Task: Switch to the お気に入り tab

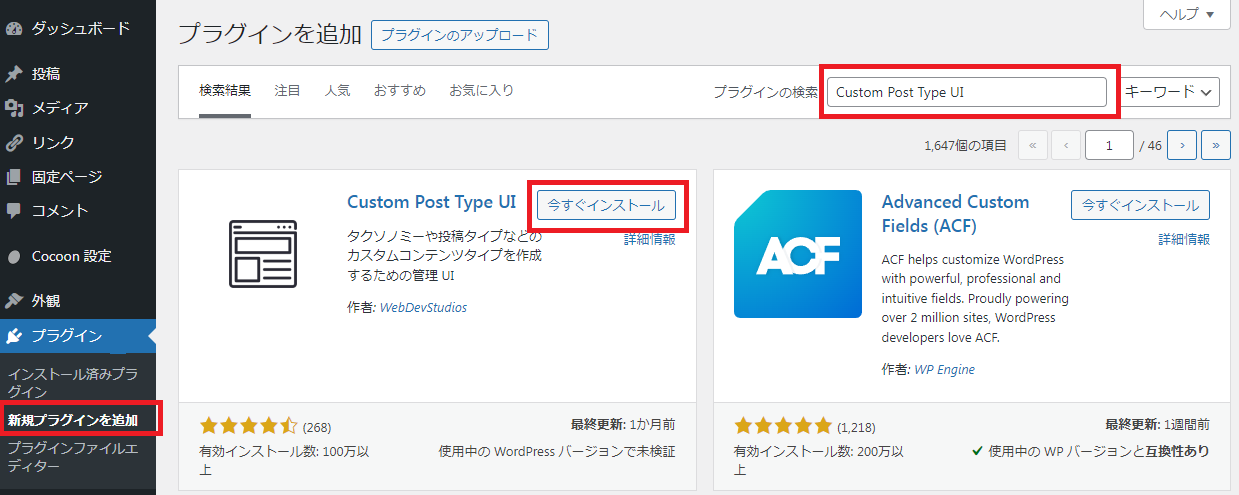Action: coord(481,91)
